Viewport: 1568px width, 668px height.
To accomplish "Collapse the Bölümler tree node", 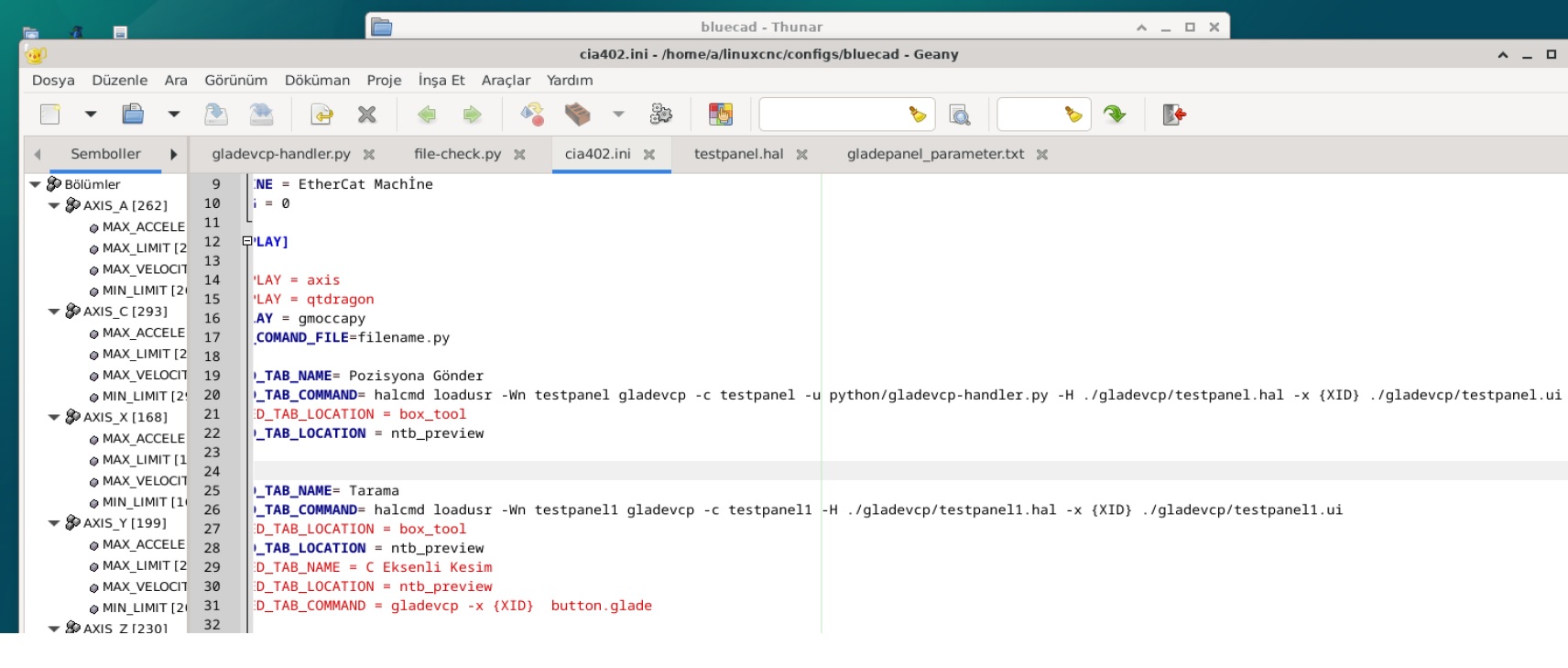I will coord(35,184).
